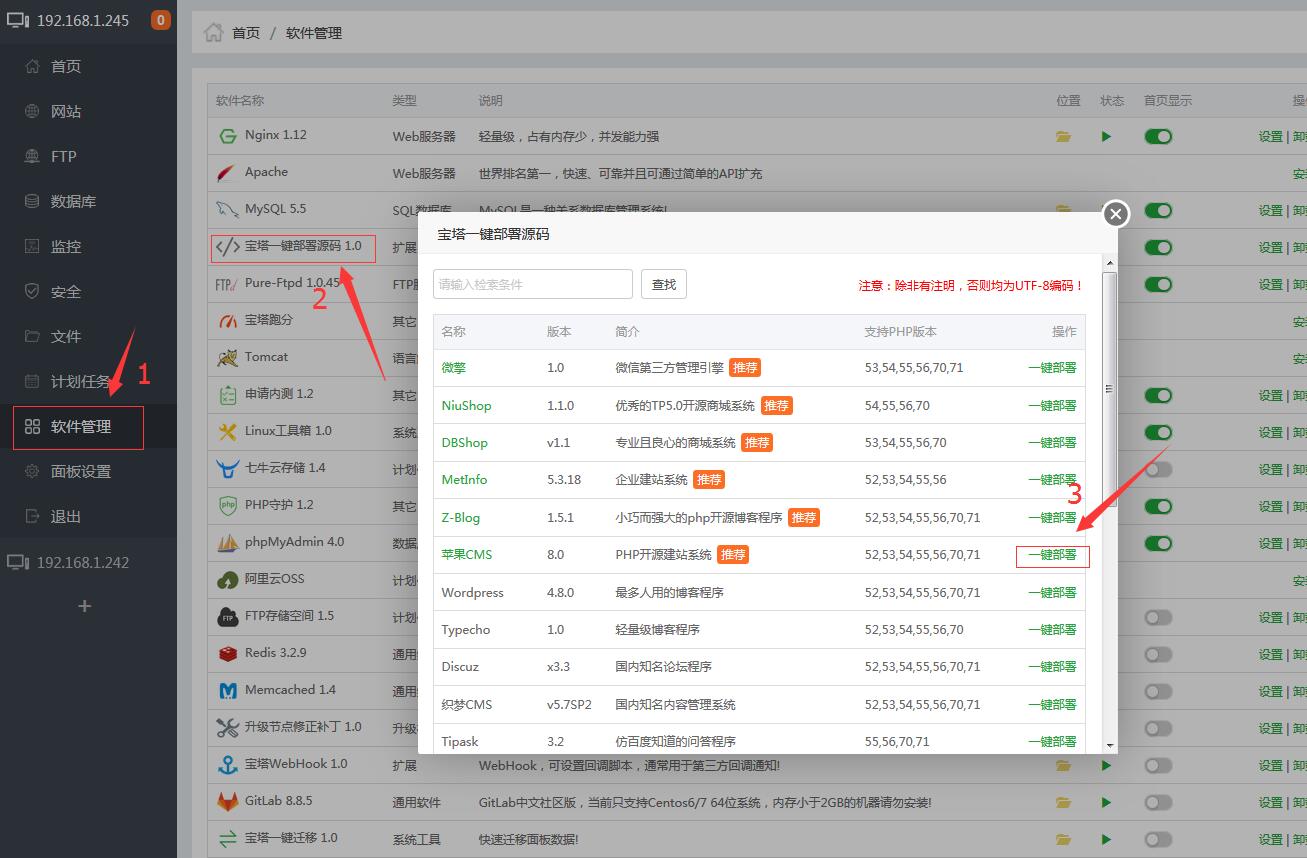The width and height of the screenshot is (1307, 858).
Task: Click the GitLab fox icon
Action: tap(228, 801)
